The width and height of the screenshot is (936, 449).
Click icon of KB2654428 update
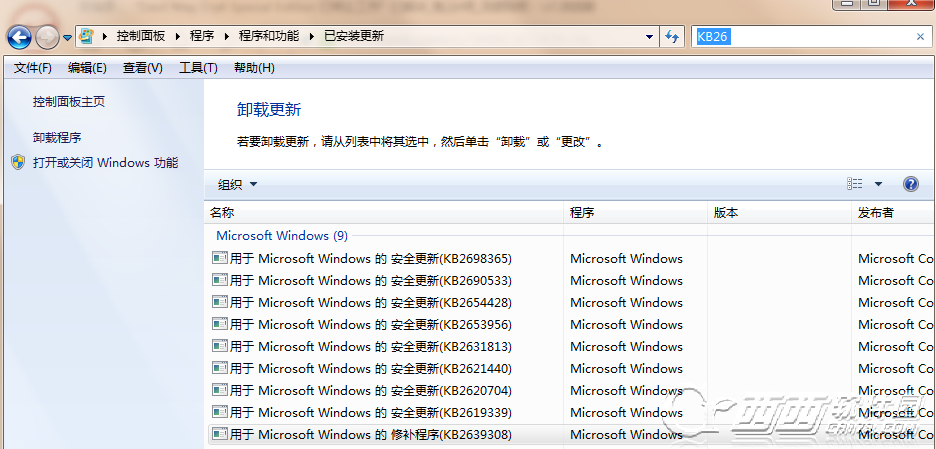220,302
